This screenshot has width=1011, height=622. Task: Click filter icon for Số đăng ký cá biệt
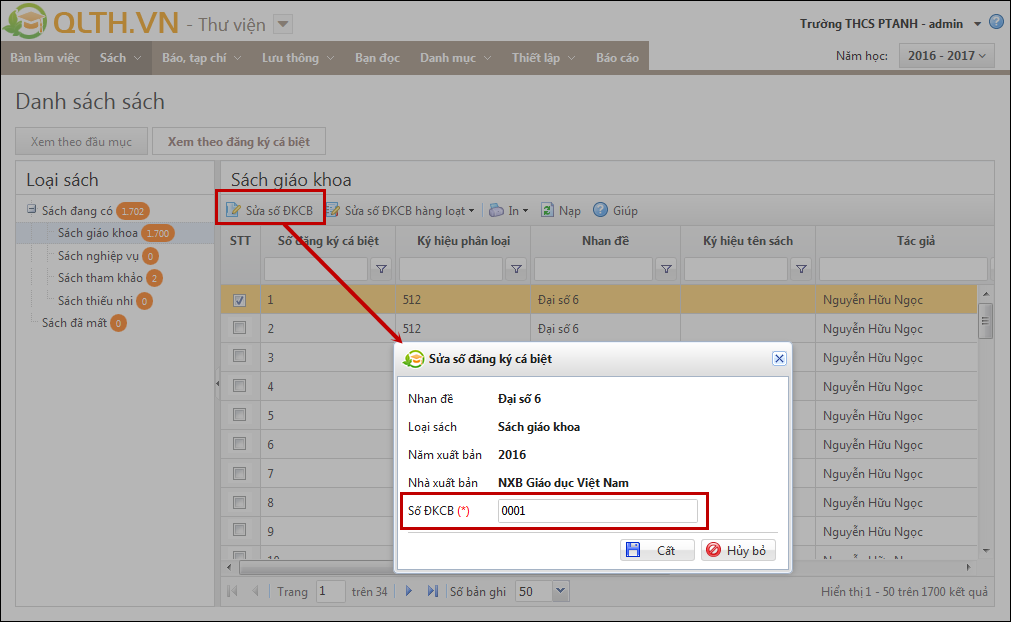[x=382, y=269]
